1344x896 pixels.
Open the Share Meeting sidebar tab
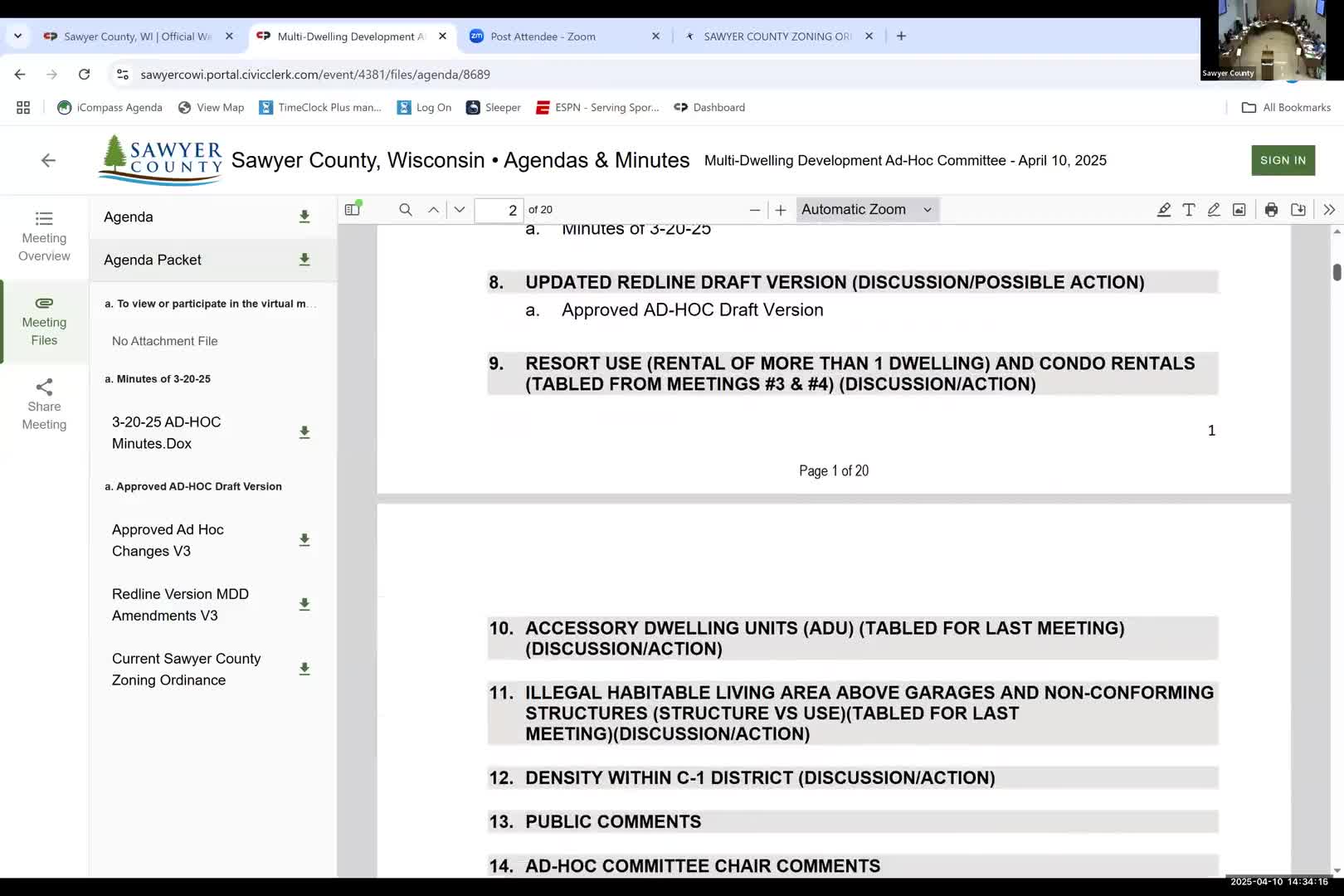pyautogui.click(x=44, y=405)
